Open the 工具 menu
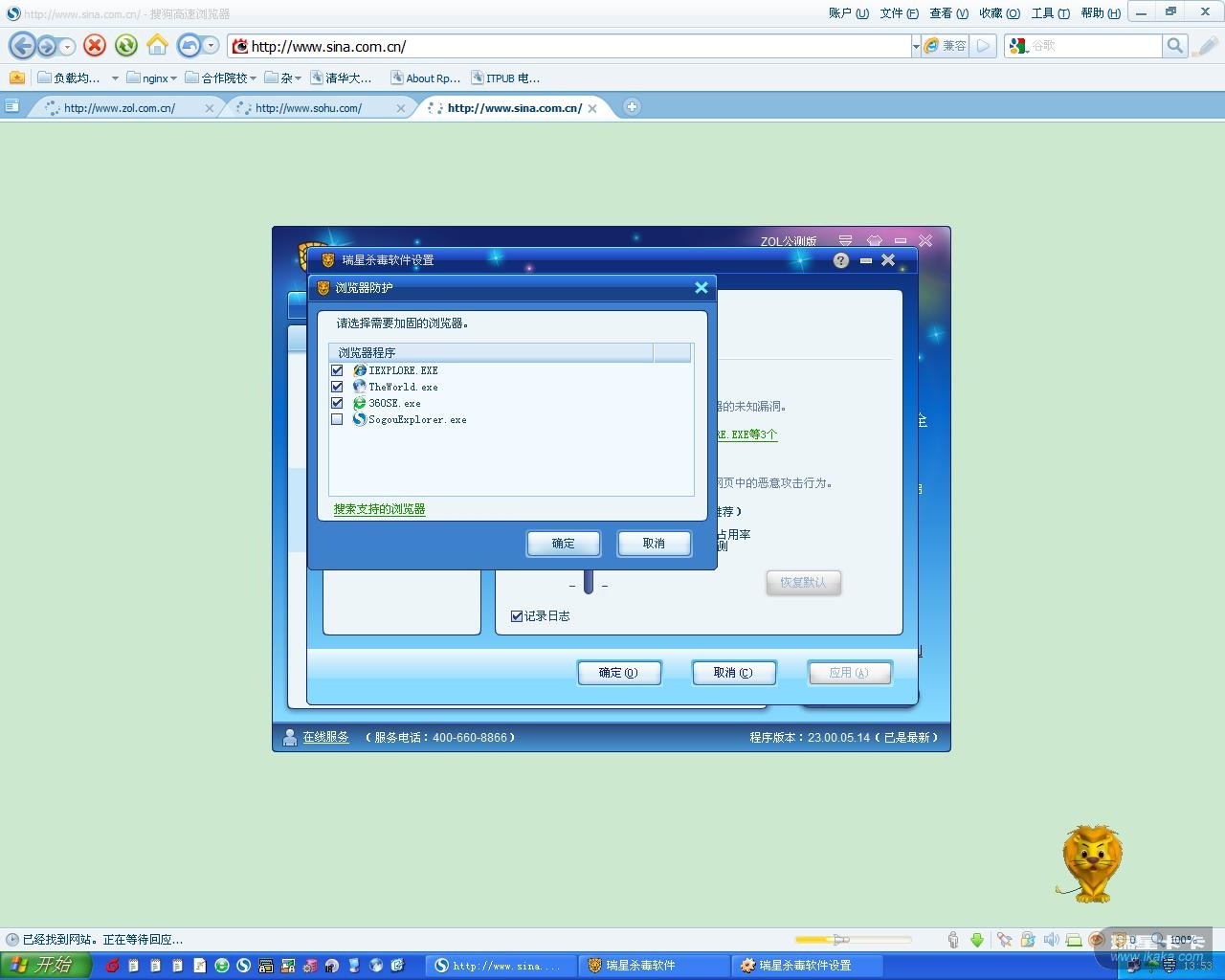The width and height of the screenshot is (1225, 980). (x=1050, y=13)
